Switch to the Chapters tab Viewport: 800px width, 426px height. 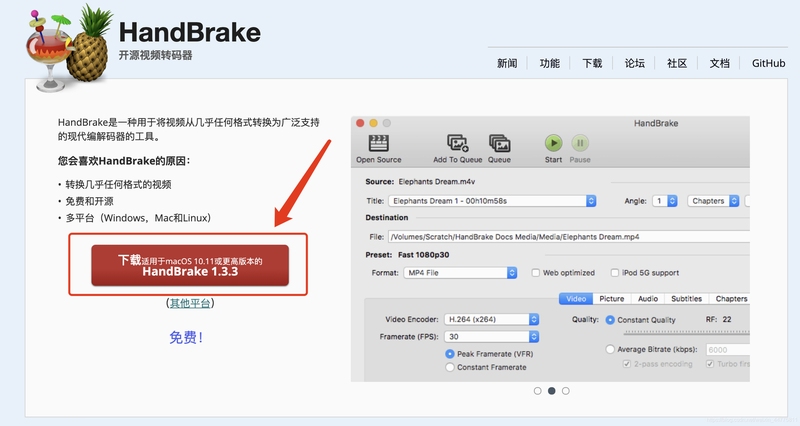[x=731, y=299]
